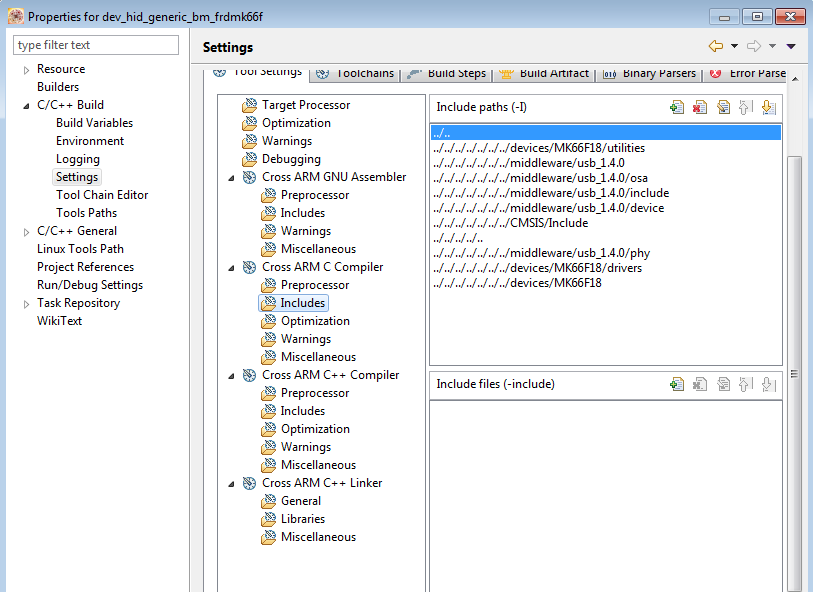Switch to the Toolchains tab
813x592 pixels.
355,74
